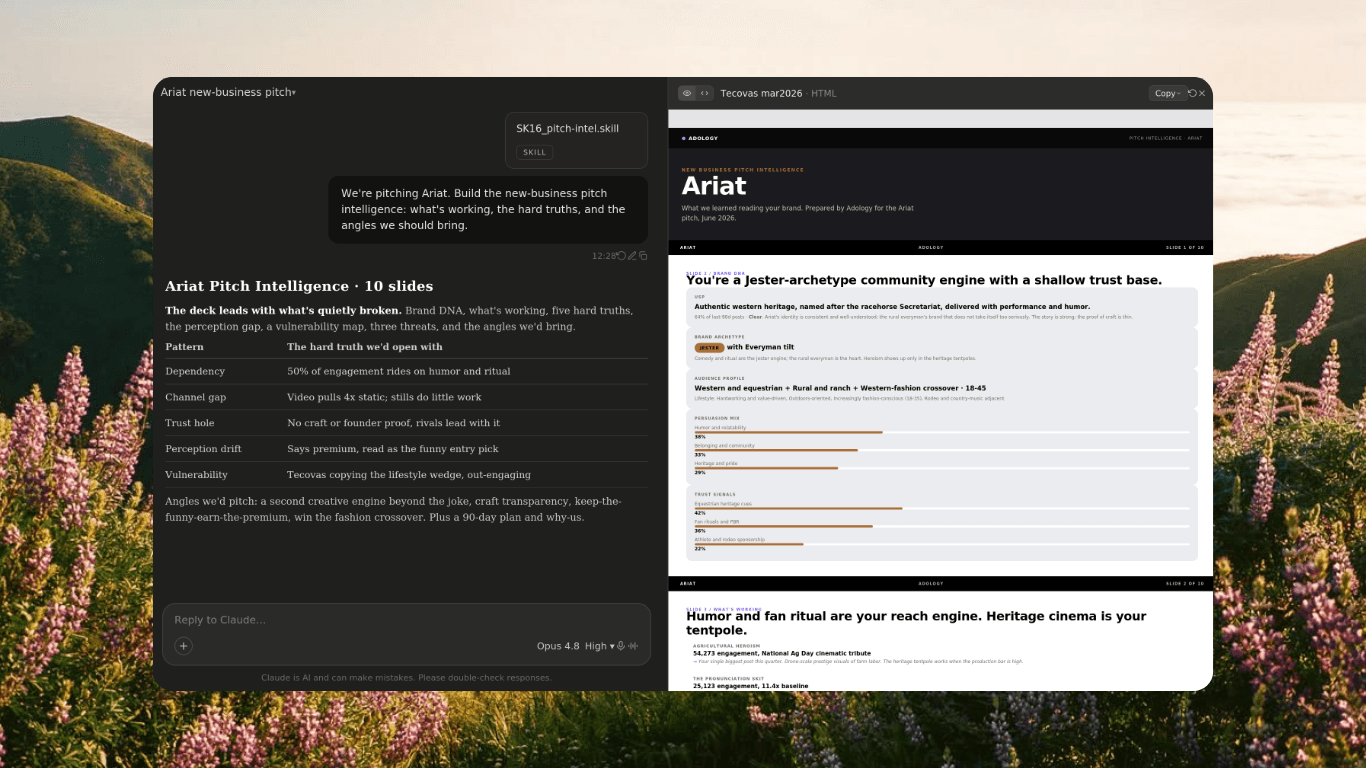Click the ADOLOGY logo in the slide header
Screen dimensions: 1366x768
pyautogui.click(x=700, y=138)
